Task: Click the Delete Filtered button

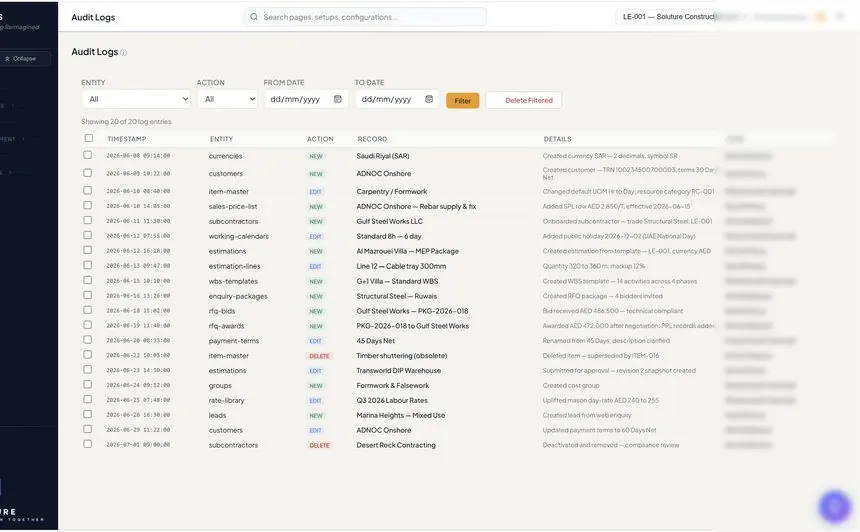Action: click(524, 100)
